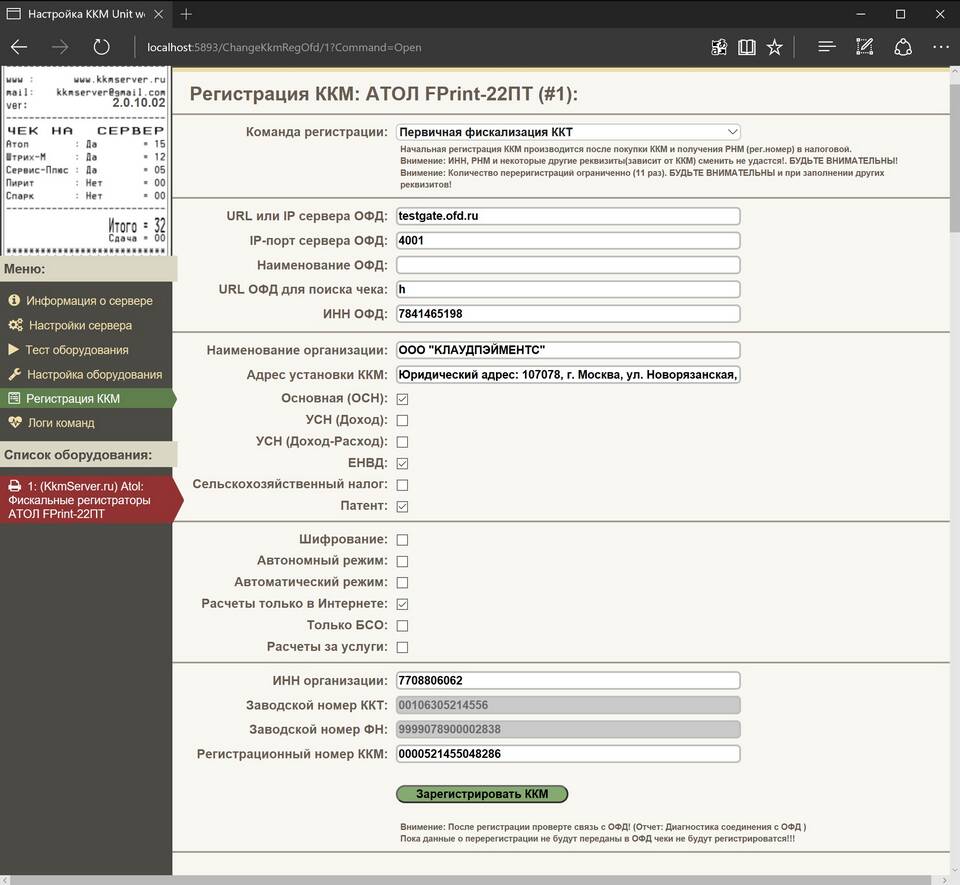Go to Настройка оборудования menu item
Viewport: 960px width, 885px height.
pyautogui.click(x=94, y=374)
